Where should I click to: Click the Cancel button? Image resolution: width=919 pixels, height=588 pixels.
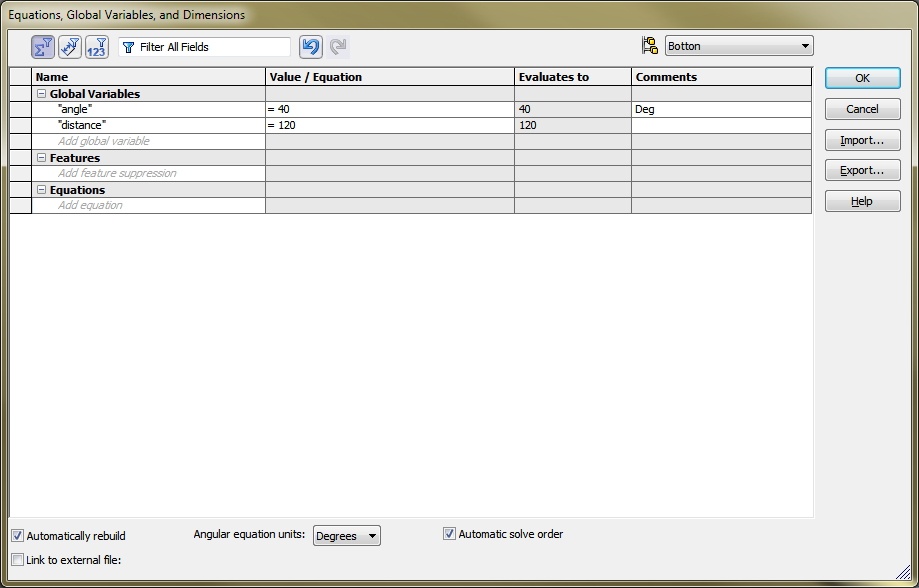[862, 109]
